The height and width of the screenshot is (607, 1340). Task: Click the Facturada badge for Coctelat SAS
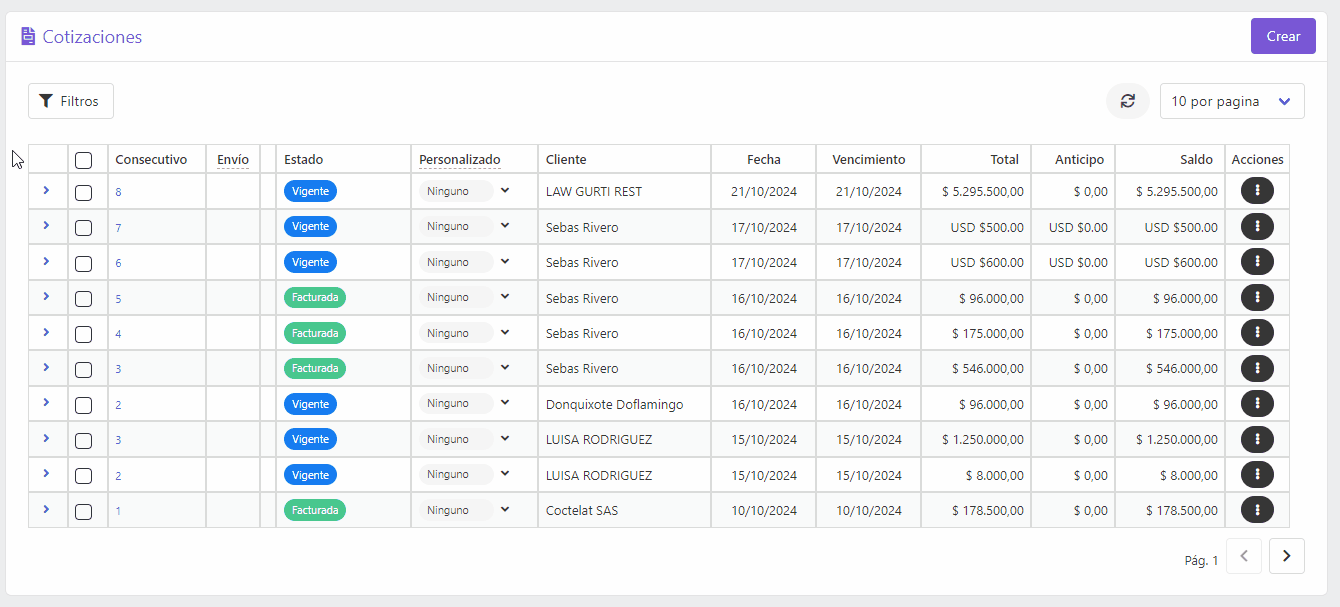coord(315,510)
